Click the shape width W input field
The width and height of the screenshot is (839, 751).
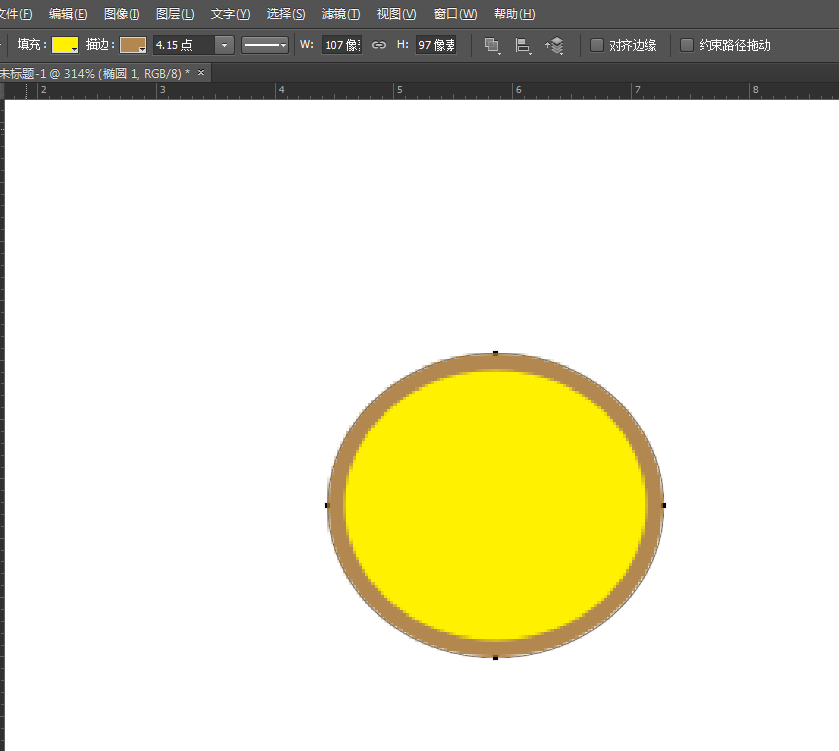click(342, 45)
